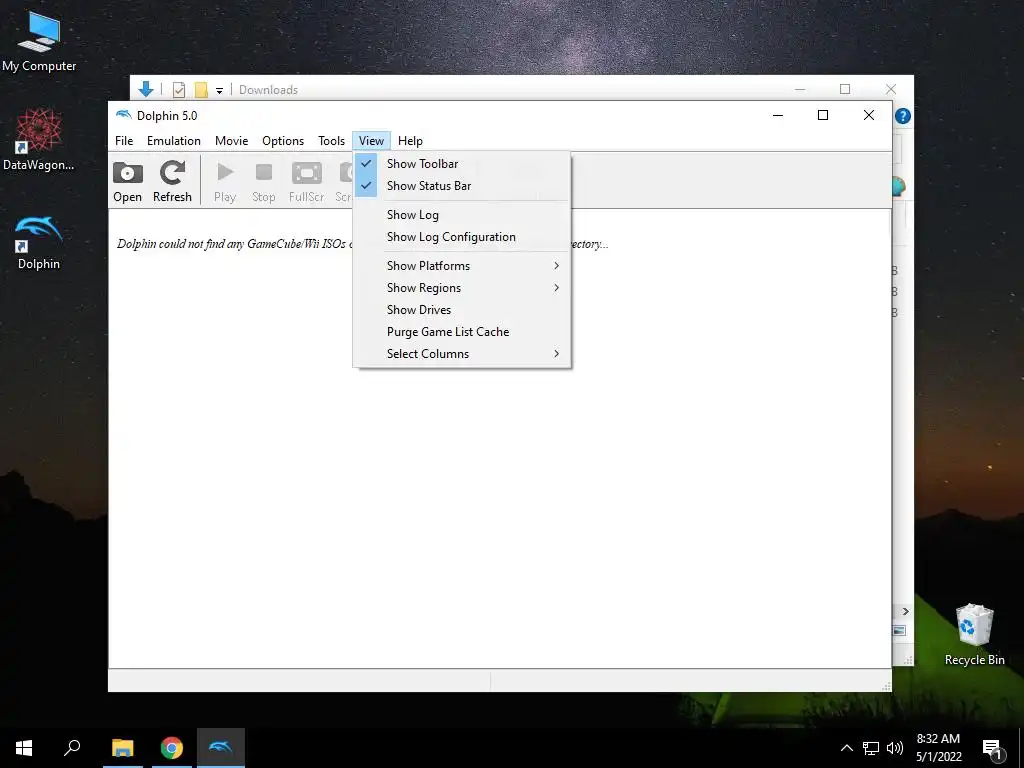
Task: Open the File menu
Action: (x=124, y=141)
